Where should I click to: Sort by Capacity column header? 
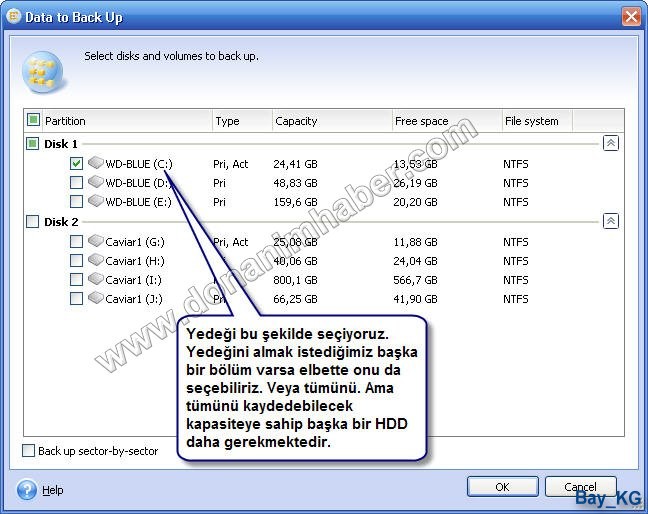click(x=332, y=121)
